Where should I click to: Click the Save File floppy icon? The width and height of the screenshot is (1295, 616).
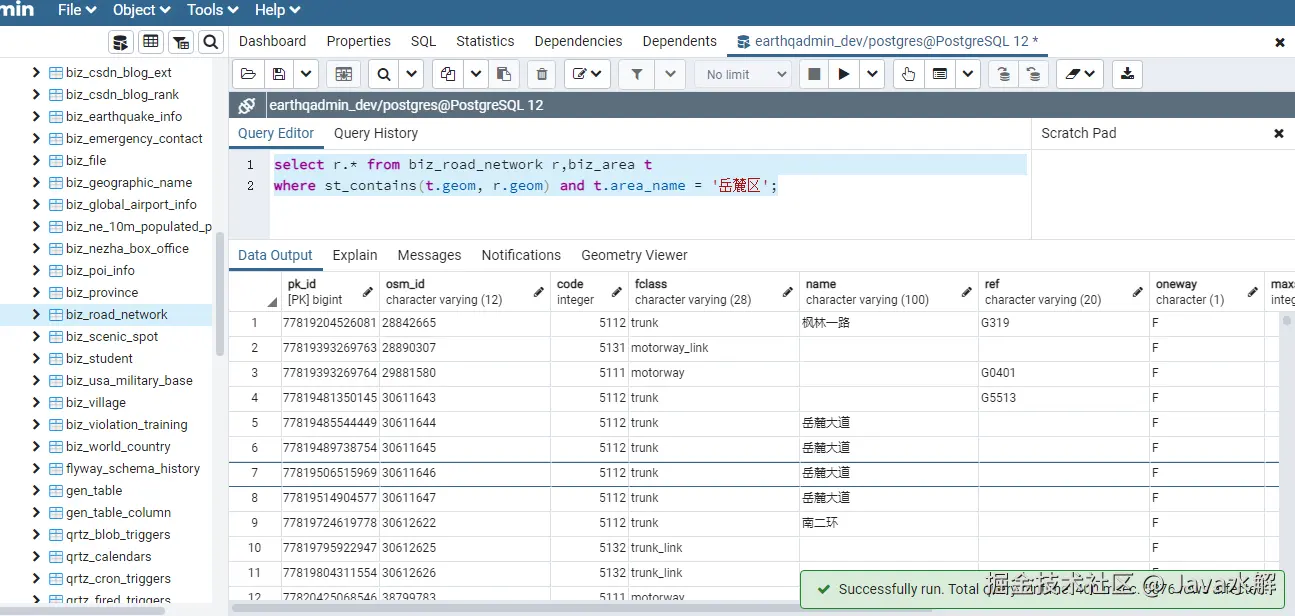[279, 74]
